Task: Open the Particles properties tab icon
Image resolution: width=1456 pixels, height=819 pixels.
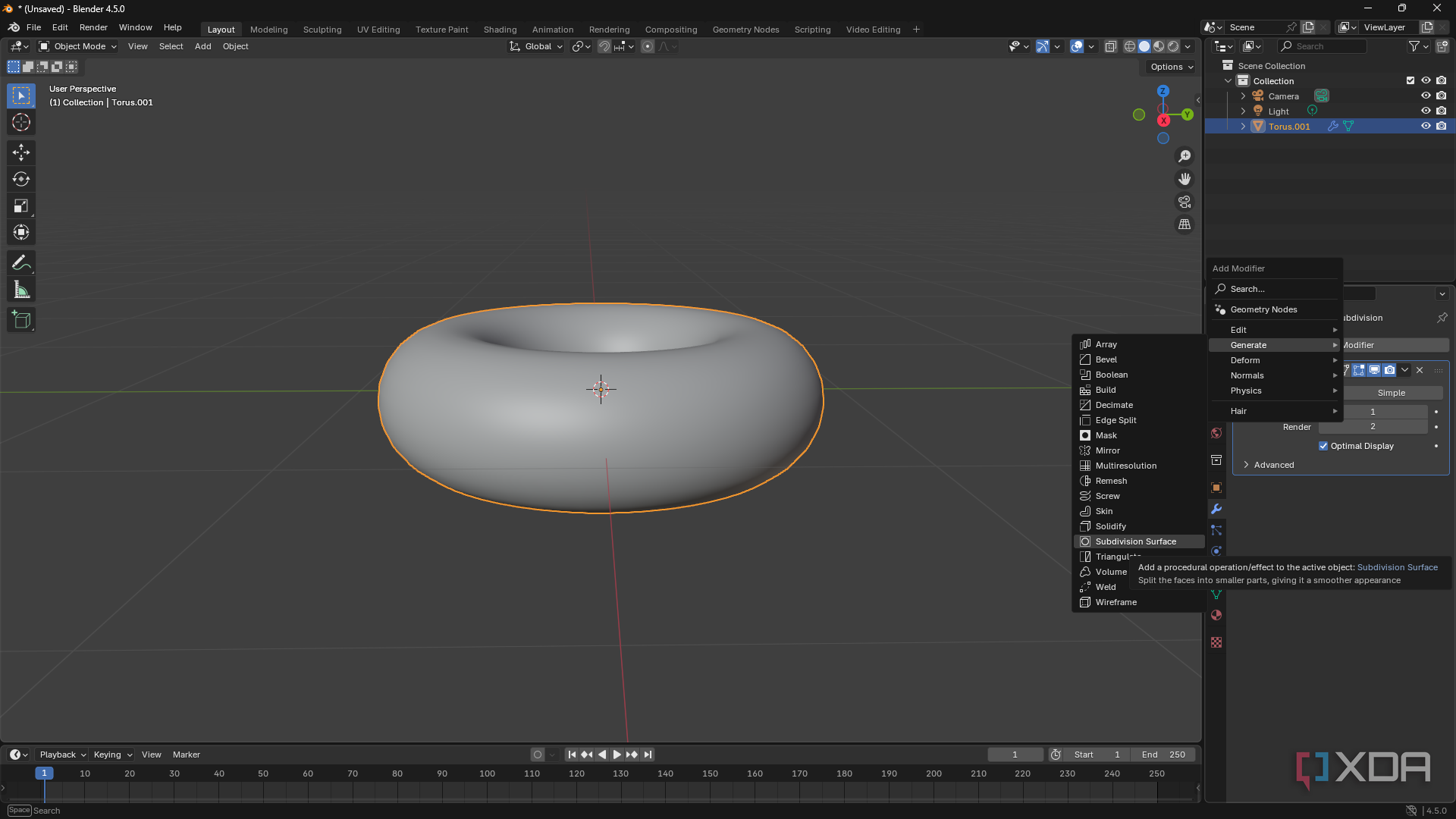Action: pos(1216,530)
